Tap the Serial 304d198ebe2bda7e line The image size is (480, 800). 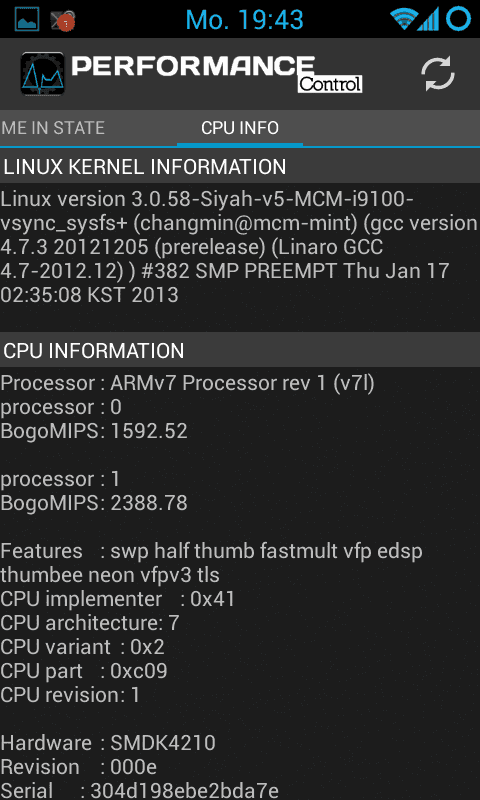click(x=139, y=791)
